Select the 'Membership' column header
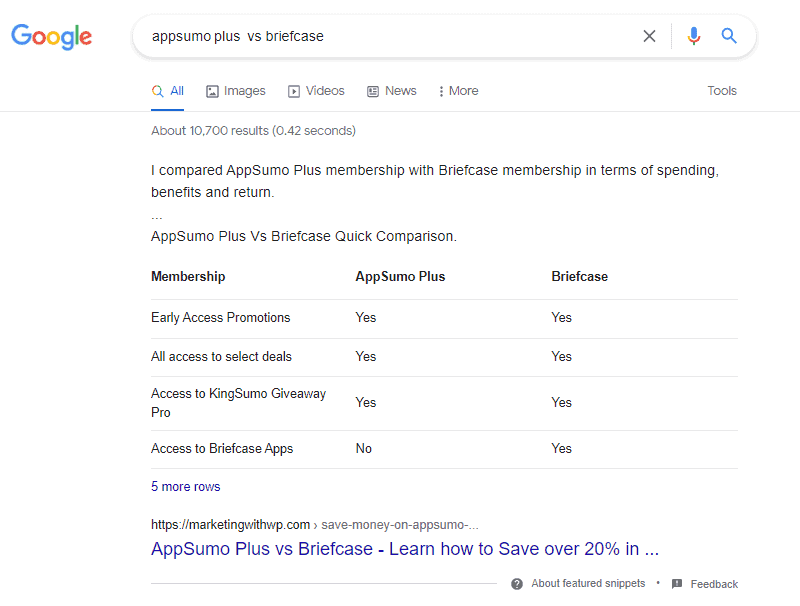 188,276
